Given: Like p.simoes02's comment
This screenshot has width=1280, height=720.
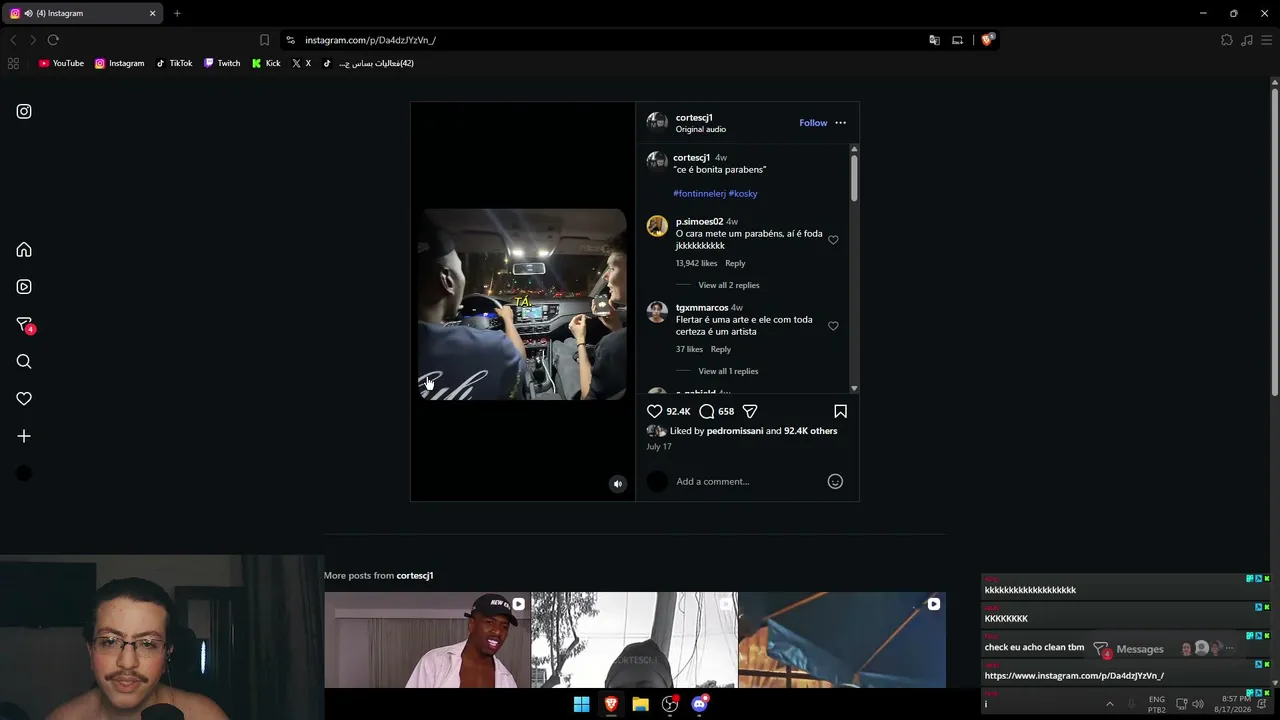Looking at the screenshot, I should click(x=833, y=240).
